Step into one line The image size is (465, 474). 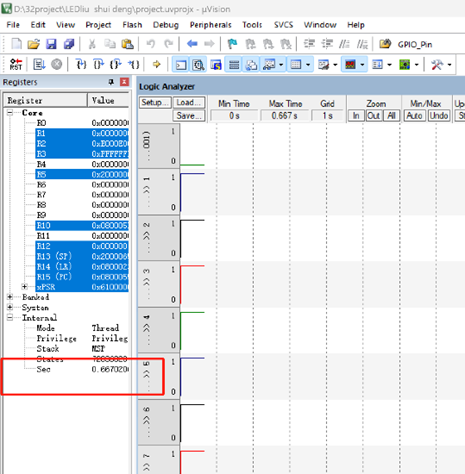coord(81,64)
